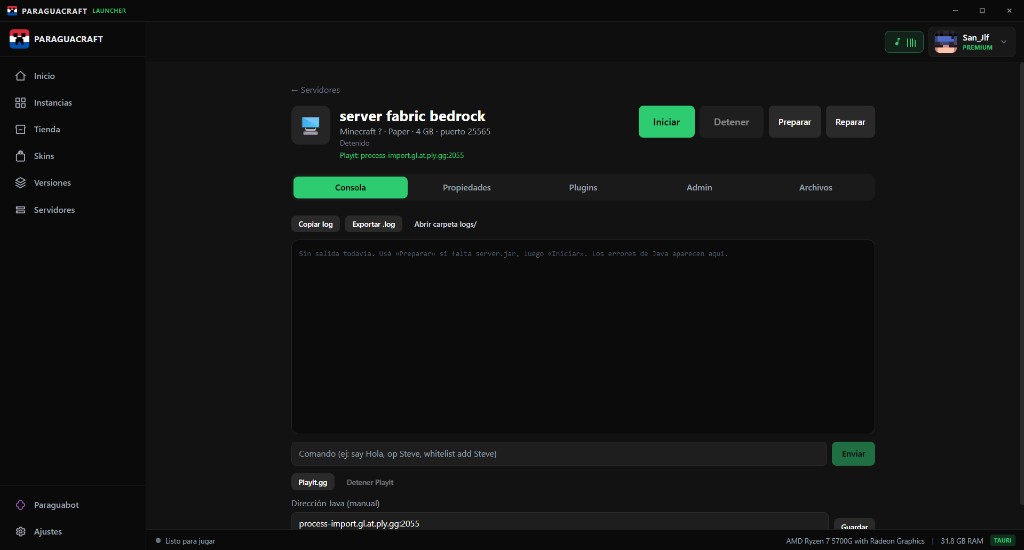Click the Playit process-import address link
1024x550 pixels.
tap(402, 155)
